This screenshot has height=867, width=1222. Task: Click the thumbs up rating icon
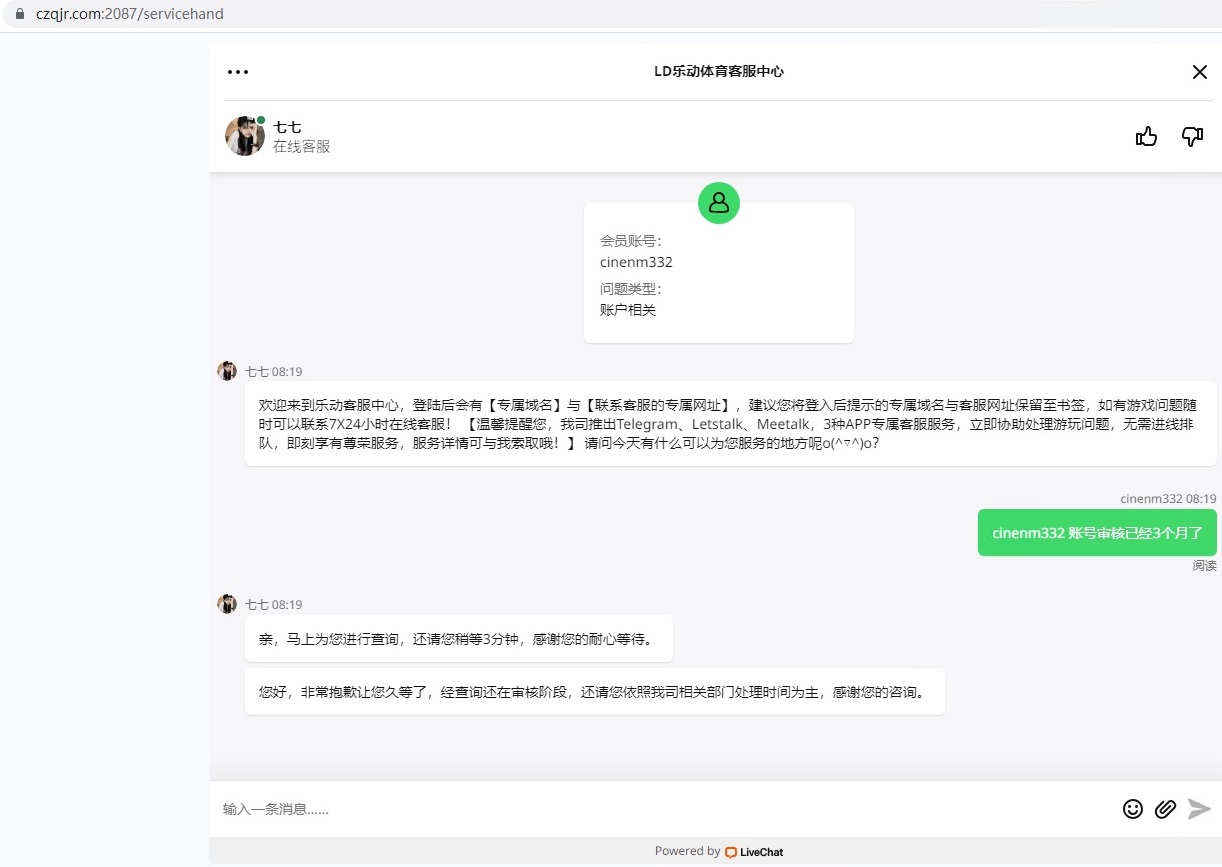tap(1146, 137)
